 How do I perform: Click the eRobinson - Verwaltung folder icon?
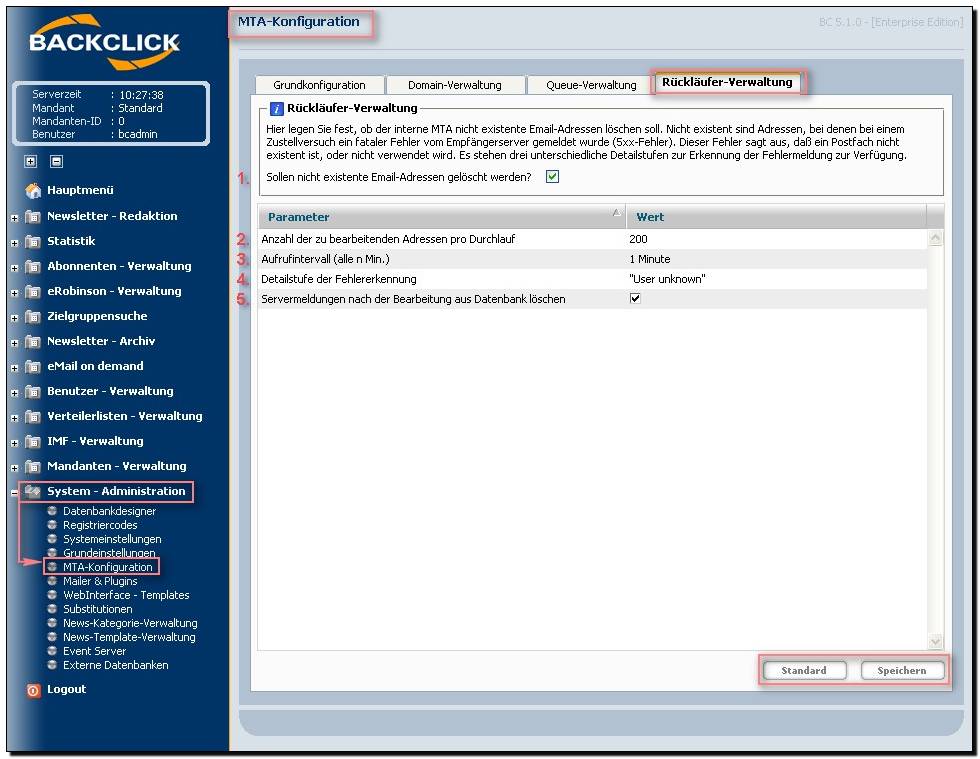pyautogui.click(x=32, y=292)
